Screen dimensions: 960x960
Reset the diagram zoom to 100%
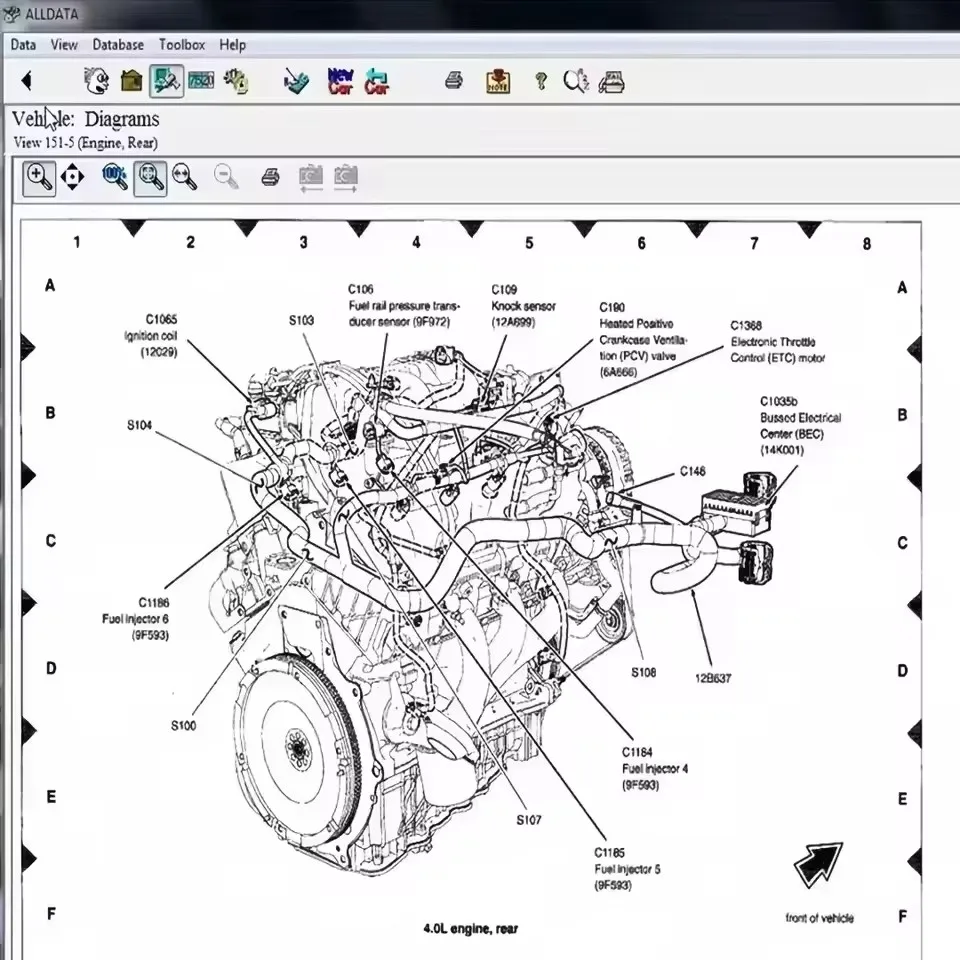click(x=114, y=177)
